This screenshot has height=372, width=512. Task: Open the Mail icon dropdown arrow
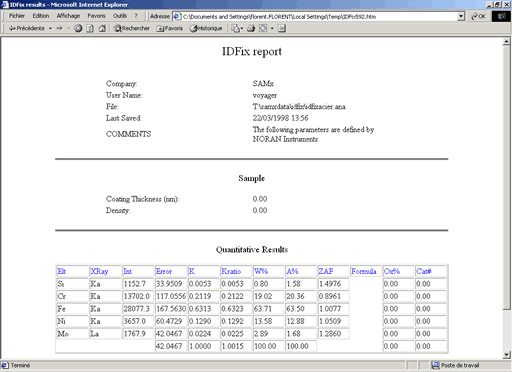point(242,28)
